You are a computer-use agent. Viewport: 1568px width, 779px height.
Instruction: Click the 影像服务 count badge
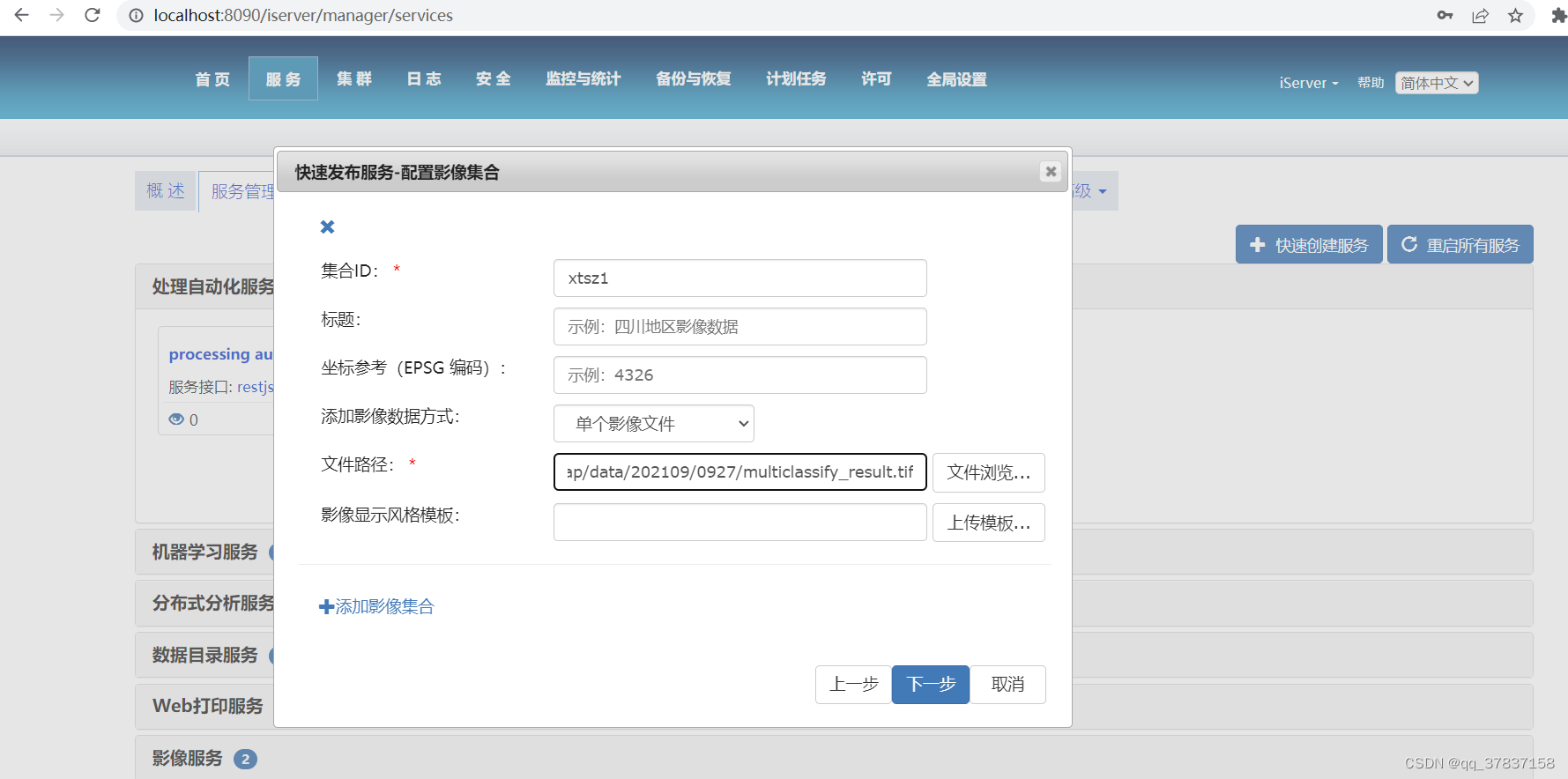tap(245, 759)
